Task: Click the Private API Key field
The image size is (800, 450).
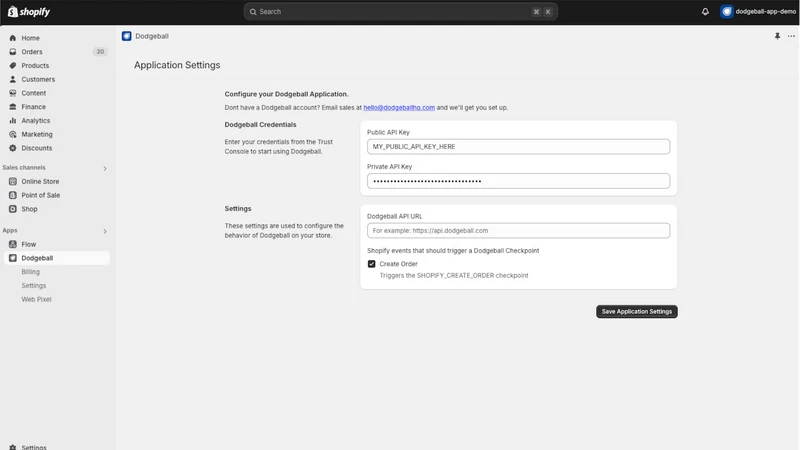Action: 518,181
